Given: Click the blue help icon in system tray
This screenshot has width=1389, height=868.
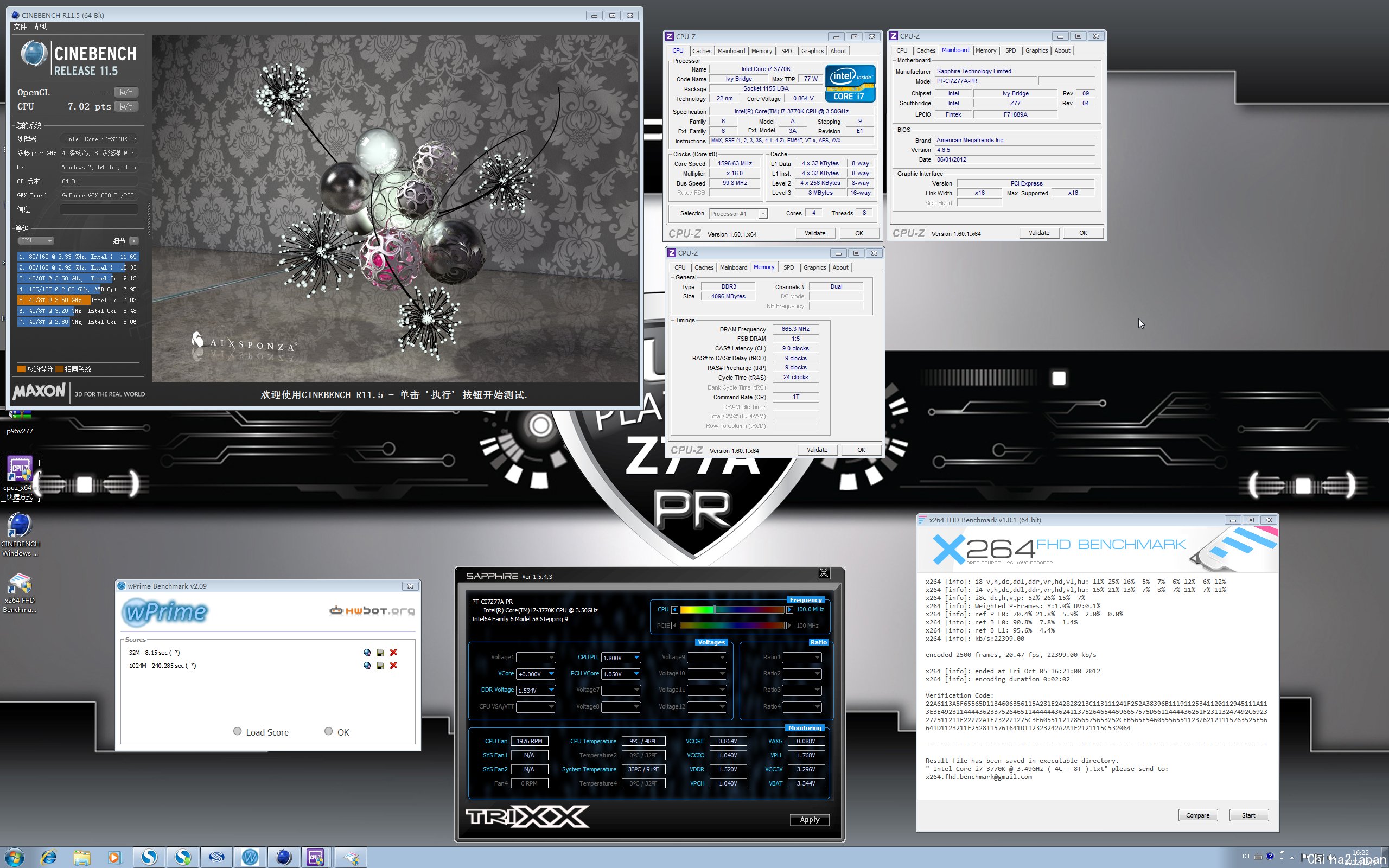Looking at the screenshot, I should tap(1270, 857).
